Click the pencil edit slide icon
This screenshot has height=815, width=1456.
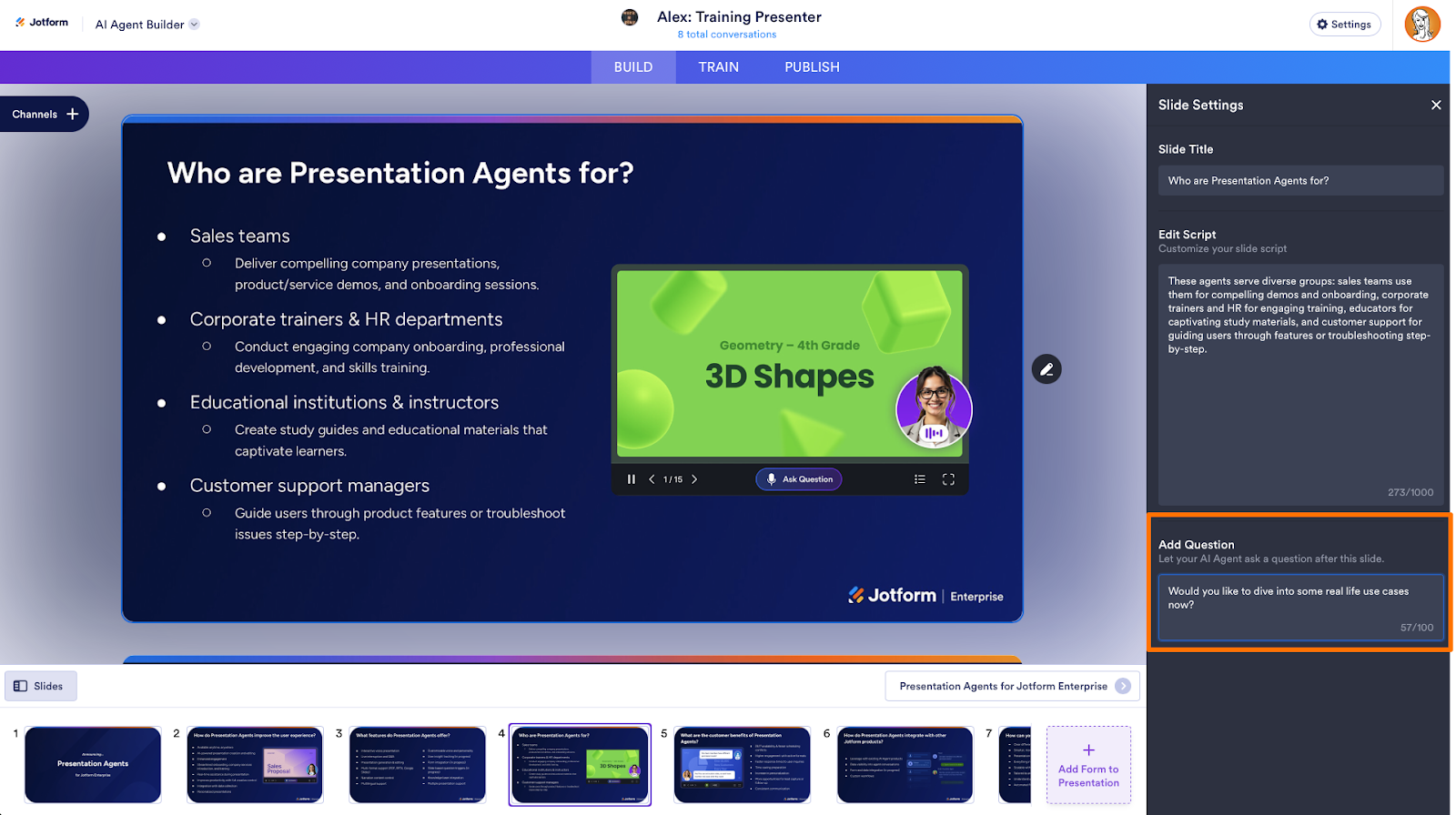(x=1046, y=369)
